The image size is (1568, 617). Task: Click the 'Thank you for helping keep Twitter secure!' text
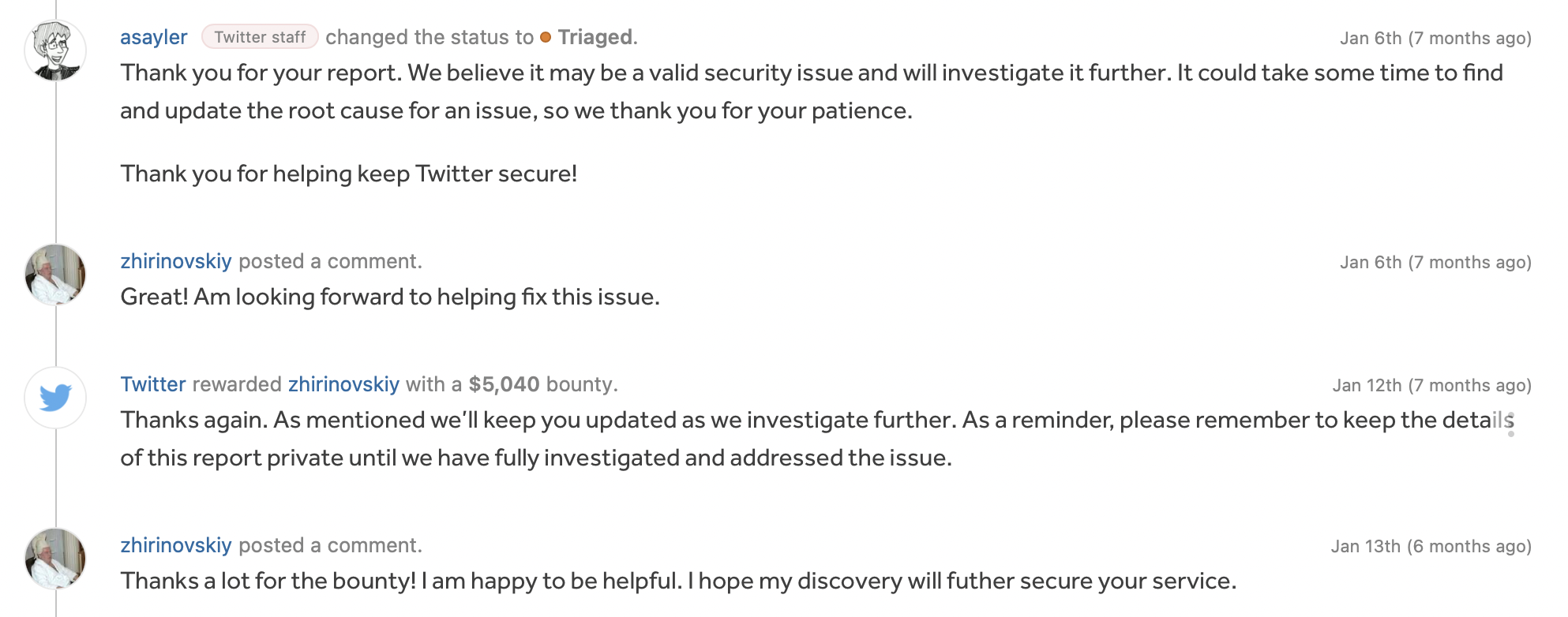tap(348, 174)
